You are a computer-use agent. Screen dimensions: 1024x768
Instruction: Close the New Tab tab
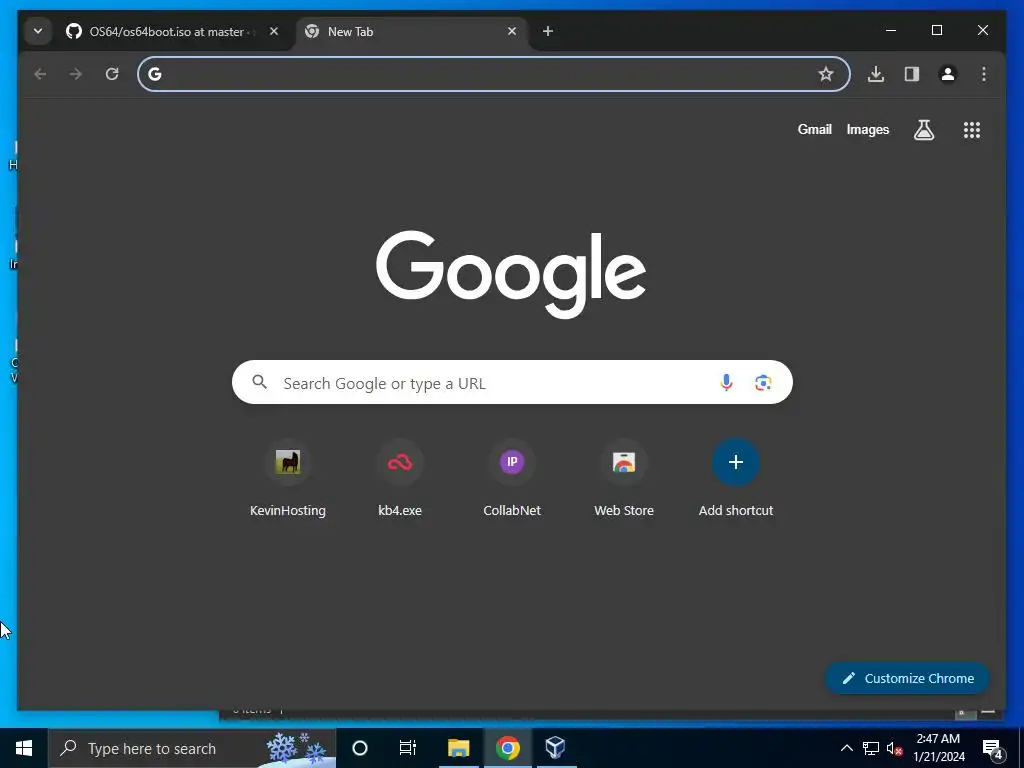click(x=512, y=31)
